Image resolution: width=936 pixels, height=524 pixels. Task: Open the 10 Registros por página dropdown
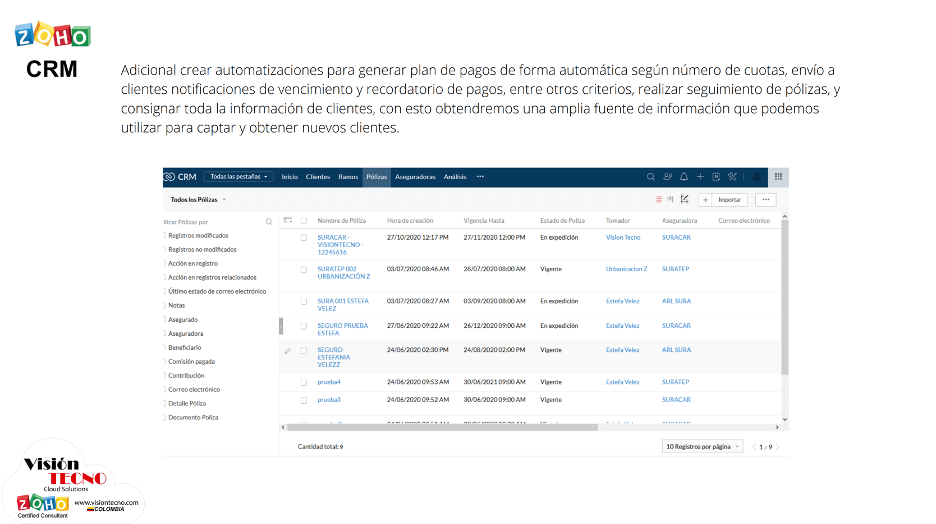click(702, 447)
